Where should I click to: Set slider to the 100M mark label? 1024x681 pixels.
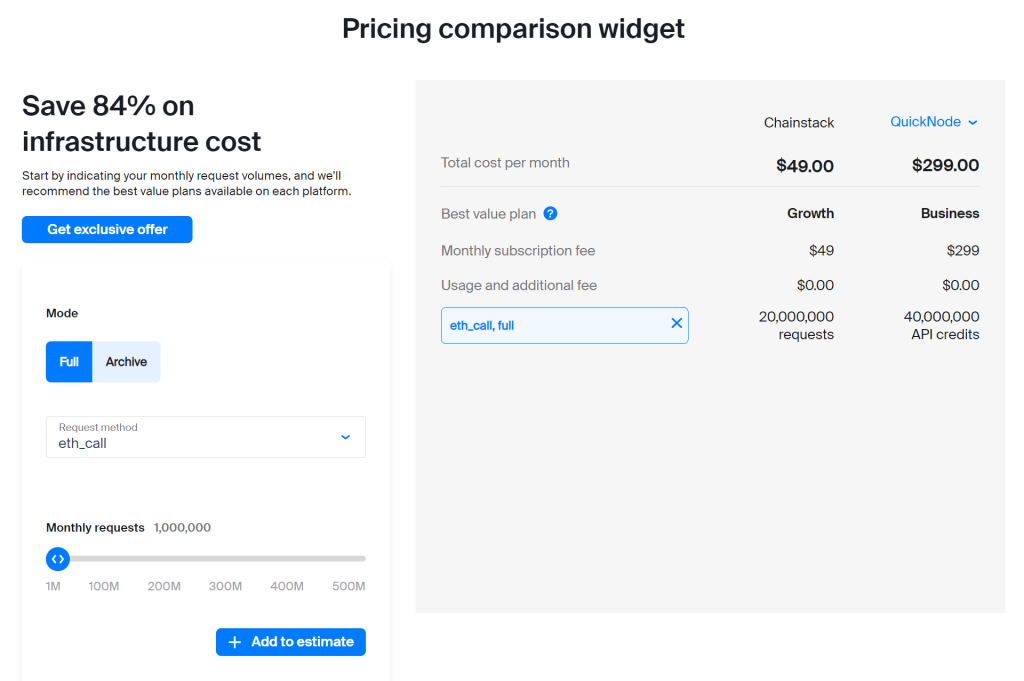coord(104,586)
